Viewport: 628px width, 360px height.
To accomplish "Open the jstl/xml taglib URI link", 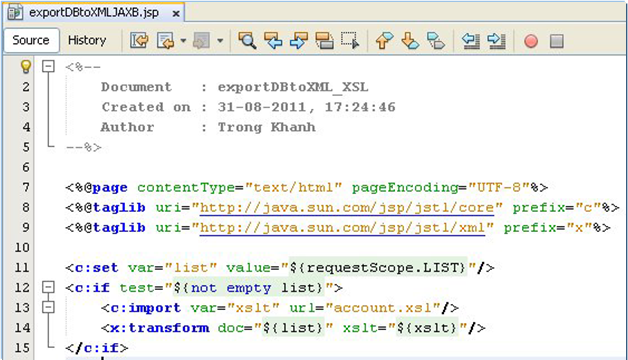I will (x=342, y=228).
